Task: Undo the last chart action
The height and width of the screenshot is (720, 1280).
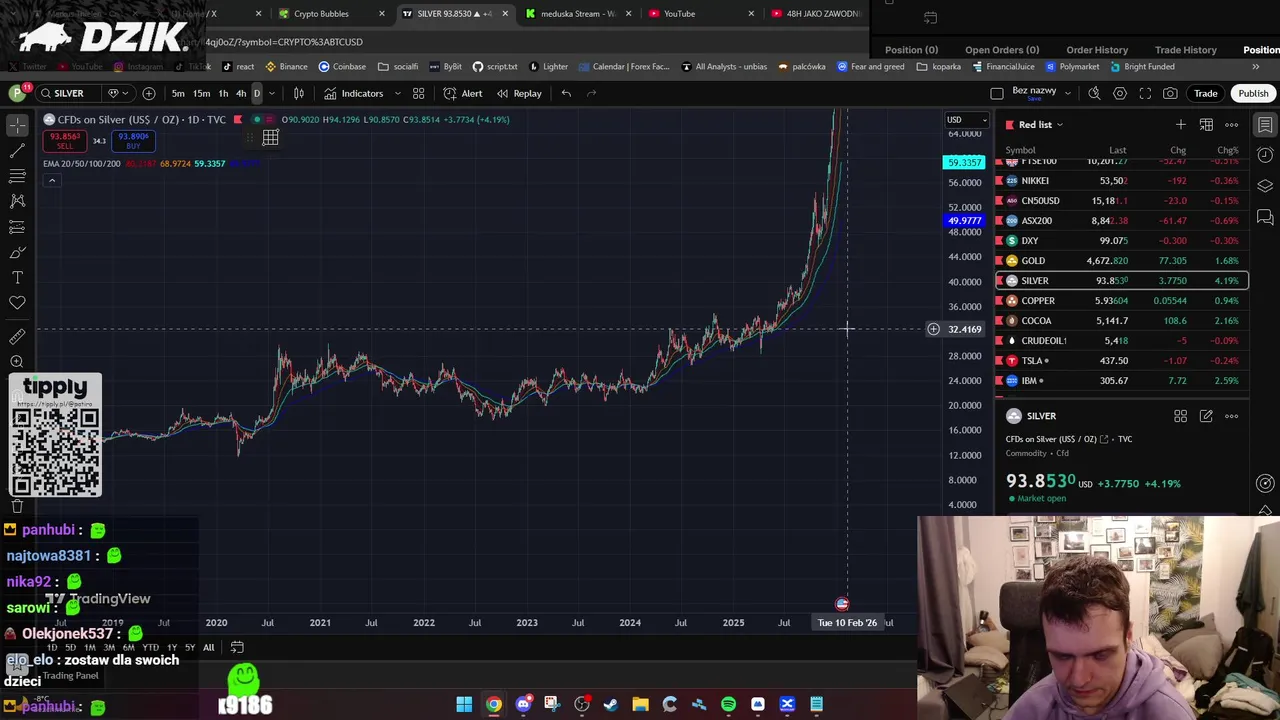Action: [566, 93]
